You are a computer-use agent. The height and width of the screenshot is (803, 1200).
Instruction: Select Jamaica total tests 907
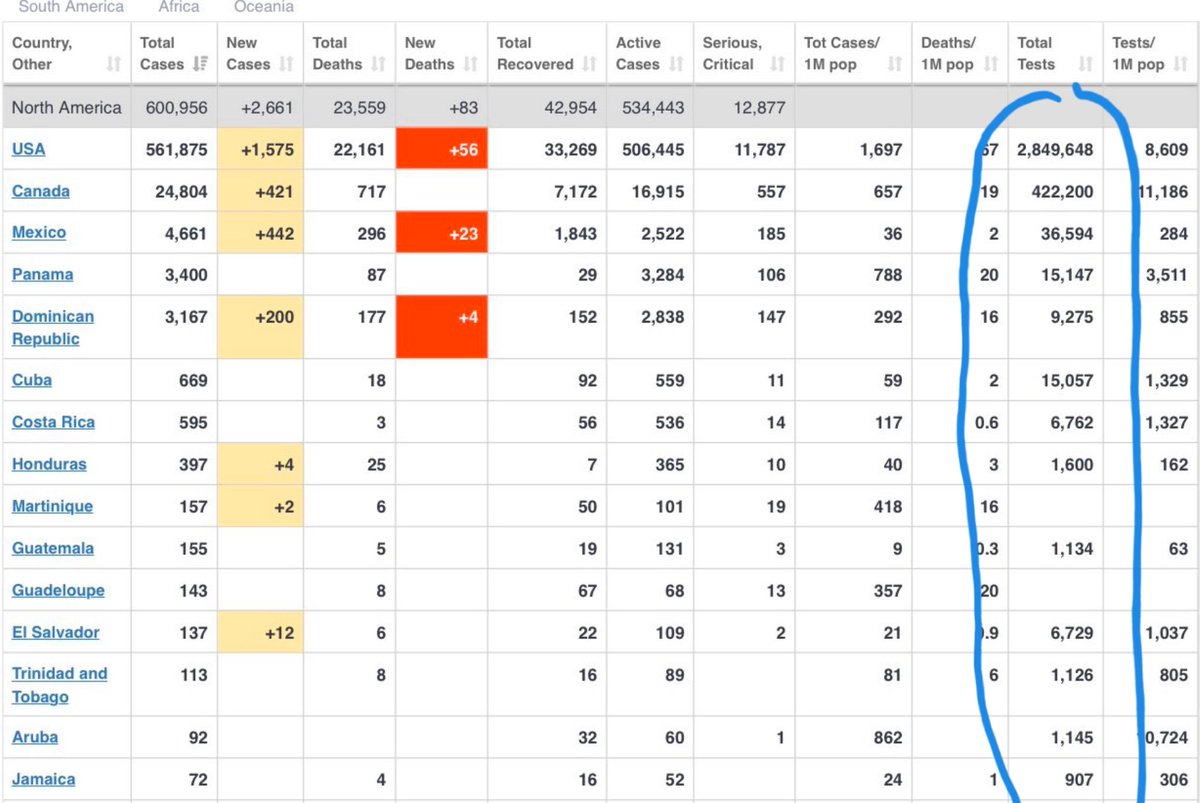[x=1079, y=780]
